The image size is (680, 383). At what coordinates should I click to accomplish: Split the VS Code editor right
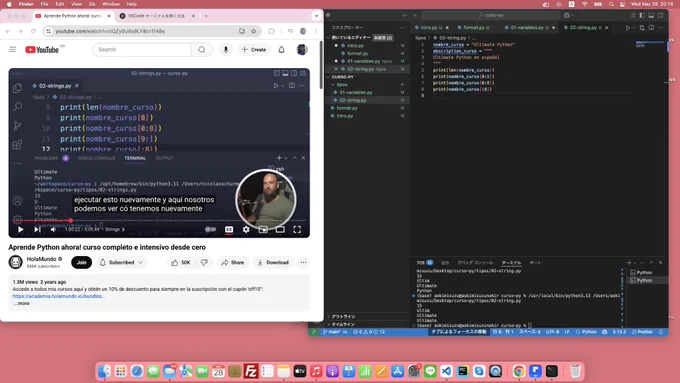click(651, 27)
